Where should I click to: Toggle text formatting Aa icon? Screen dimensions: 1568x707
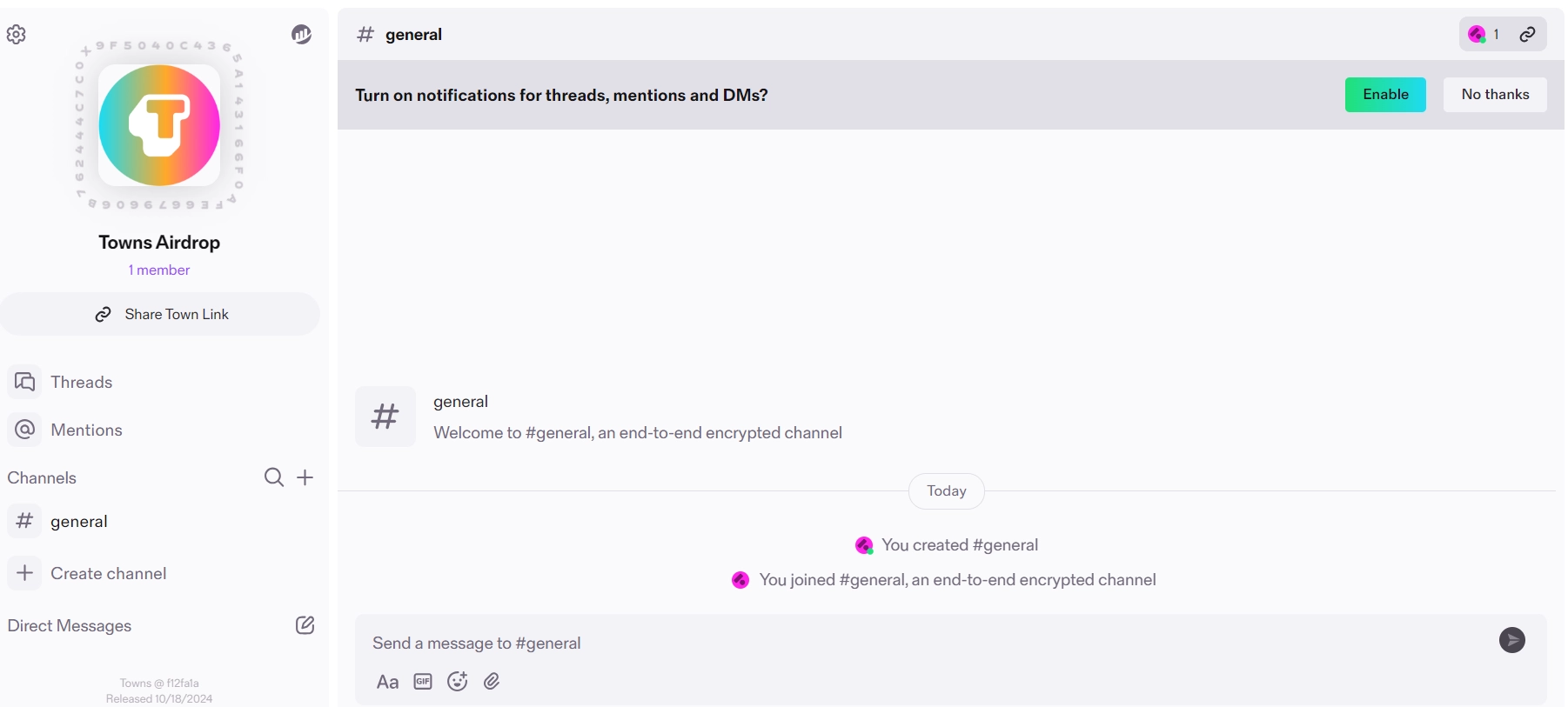[387, 683]
